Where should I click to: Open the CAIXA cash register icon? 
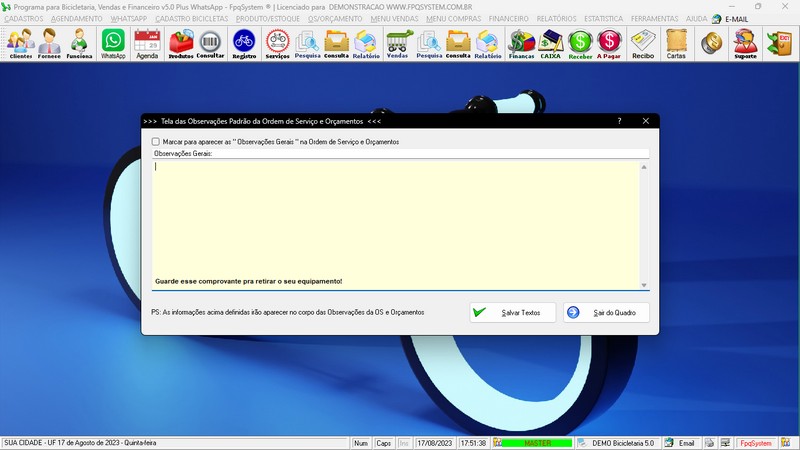550,43
